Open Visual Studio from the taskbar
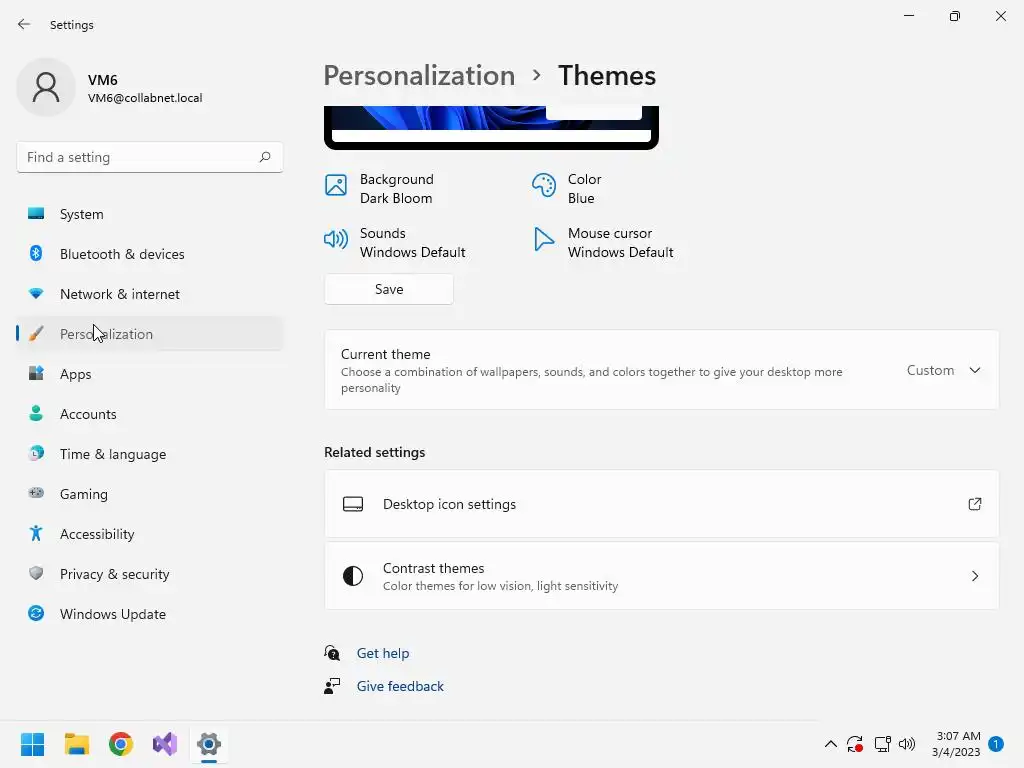This screenshot has height=768, width=1024. coord(165,744)
